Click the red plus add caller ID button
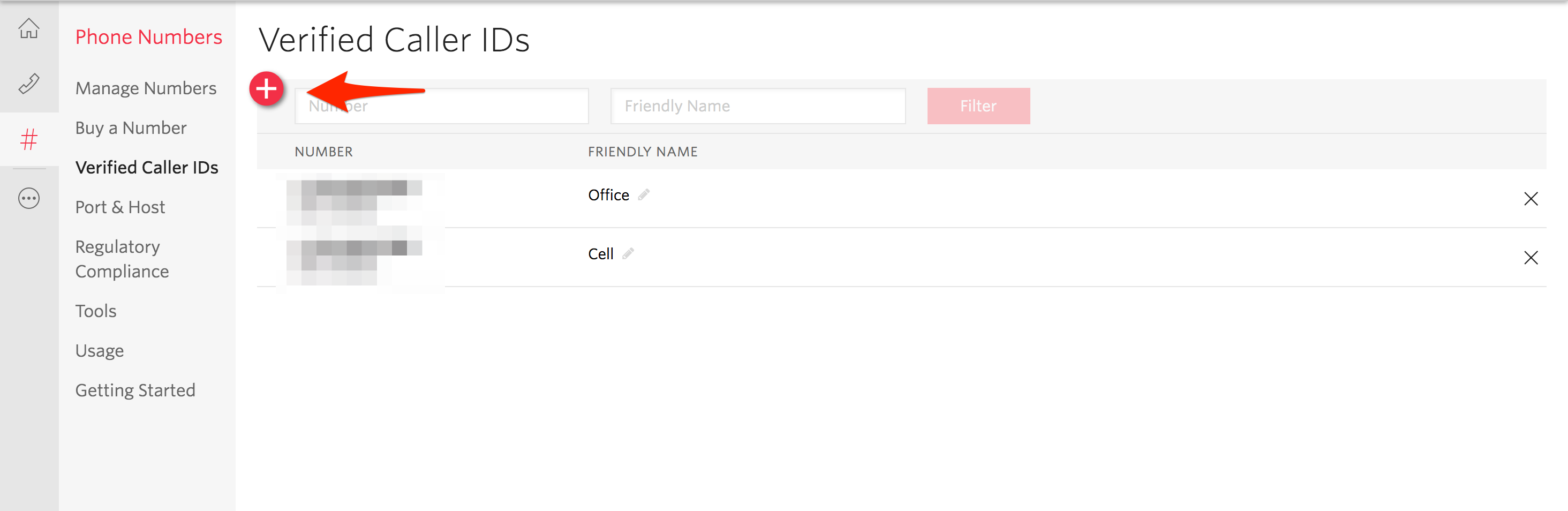This screenshot has height=511, width=1568. coord(267,89)
